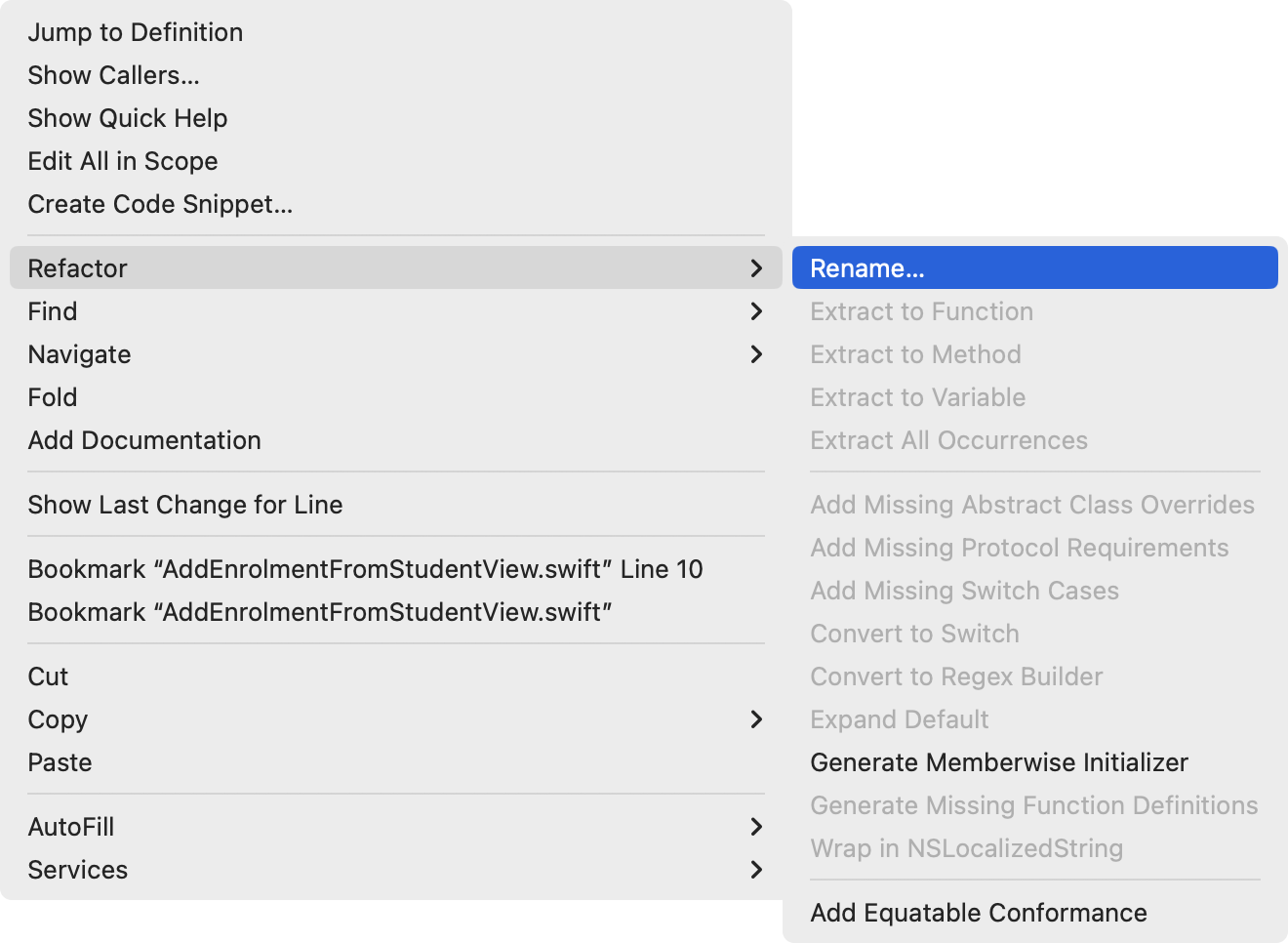
Task: Open Show Callers… option
Action: [113, 75]
